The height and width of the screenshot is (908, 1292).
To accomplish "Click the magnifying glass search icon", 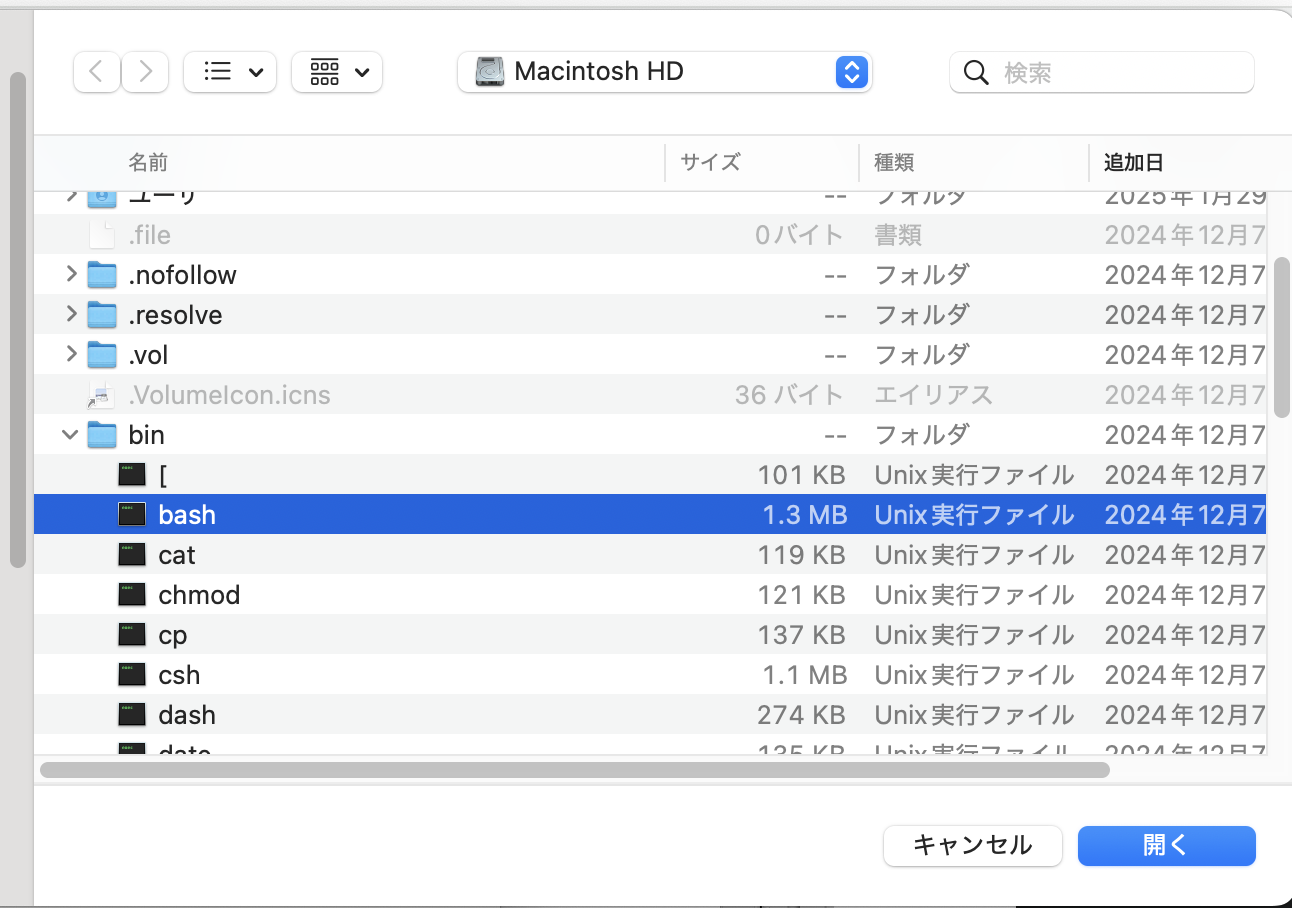I will [976, 72].
